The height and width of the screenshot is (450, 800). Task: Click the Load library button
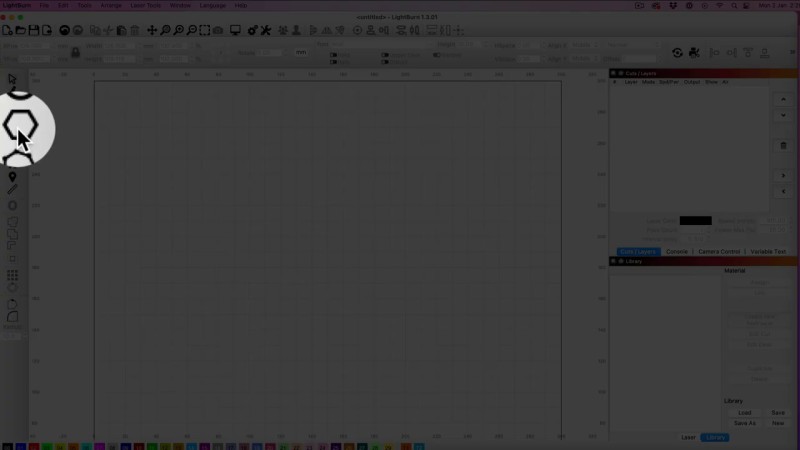click(x=745, y=412)
